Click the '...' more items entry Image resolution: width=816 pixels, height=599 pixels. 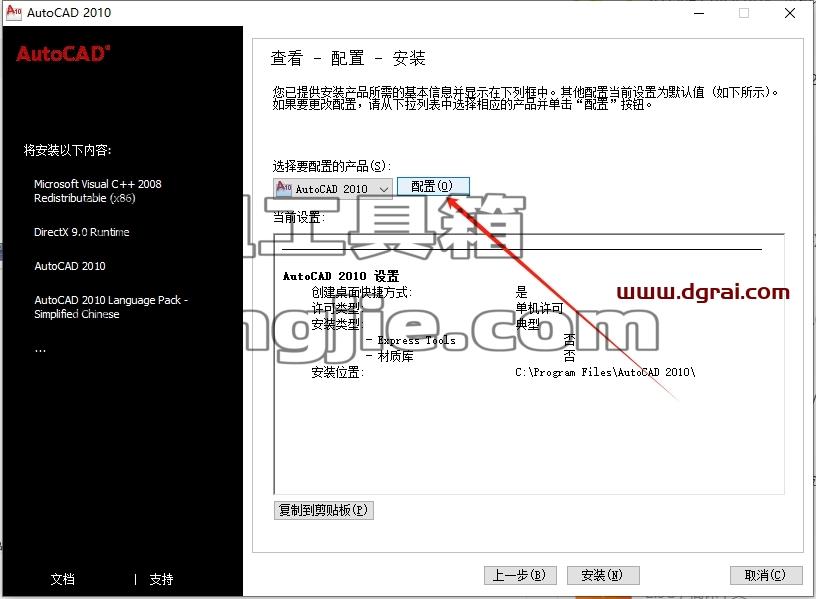click(x=40, y=350)
